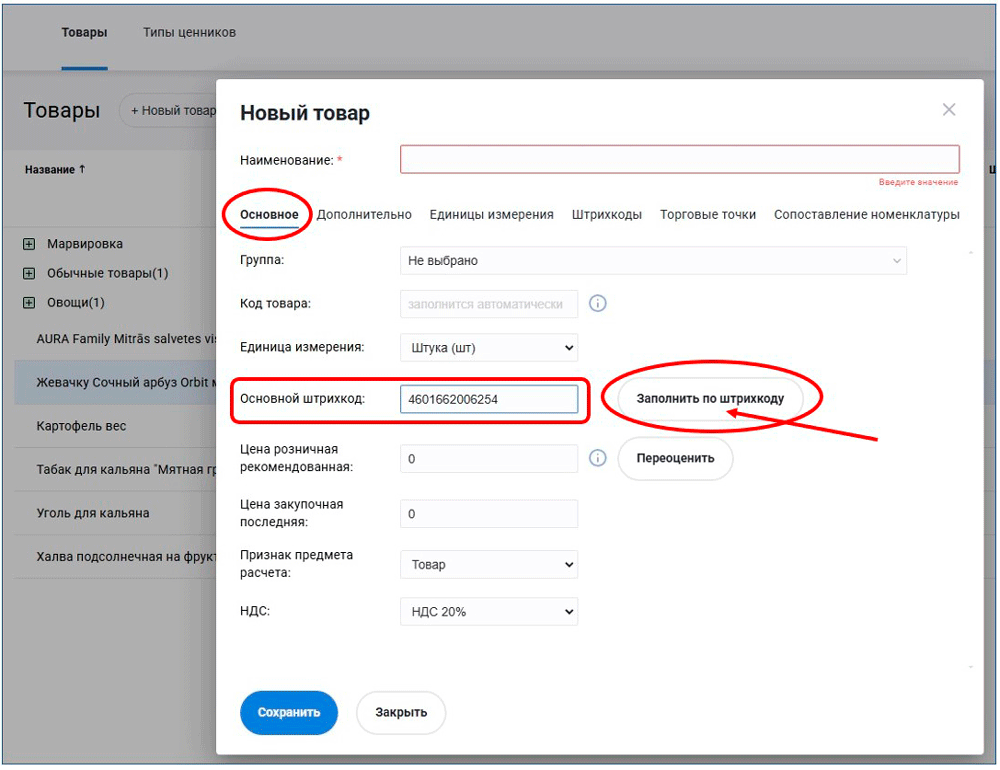Click the Основной штрихкод input field
1000x770 pixels.
coord(488,399)
